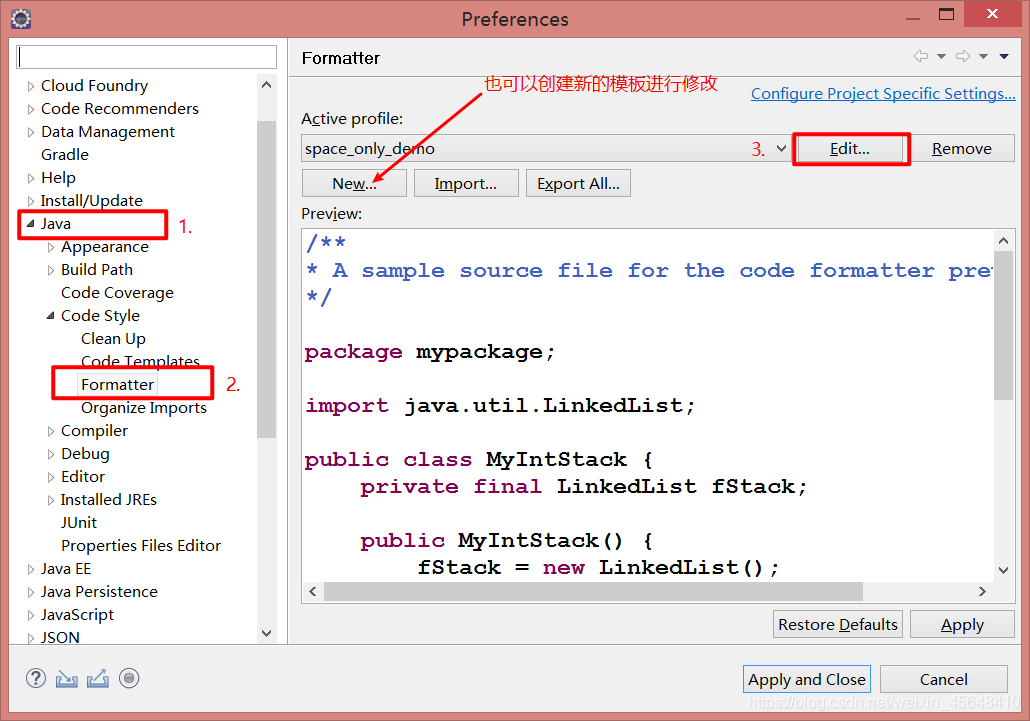Viewport: 1030px width, 721px height.
Task: Collapse the Java tree node
Action: [30, 224]
